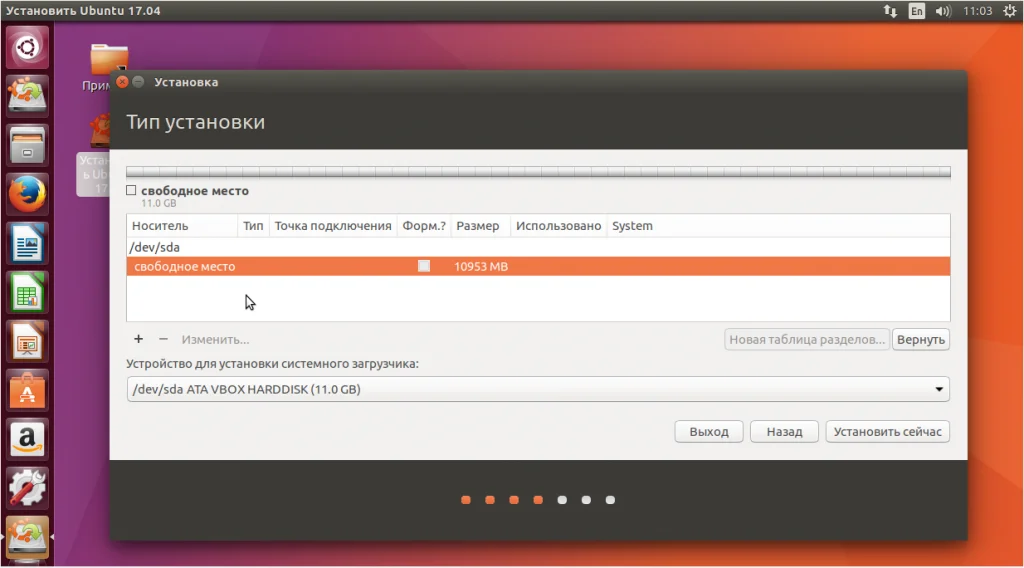The height and width of the screenshot is (568, 1024).
Task: Click the Вернуть button
Action: tap(921, 339)
